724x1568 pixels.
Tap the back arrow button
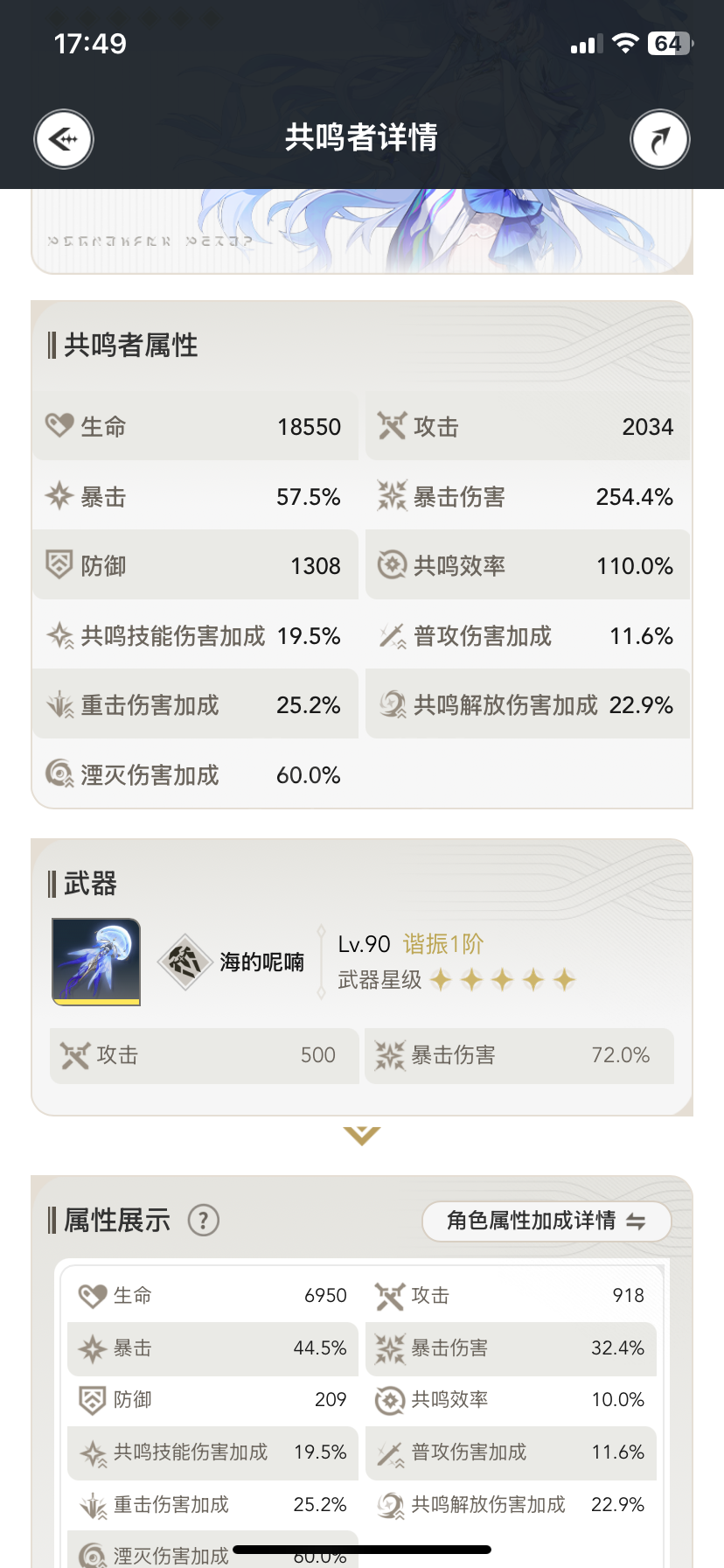[64, 139]
